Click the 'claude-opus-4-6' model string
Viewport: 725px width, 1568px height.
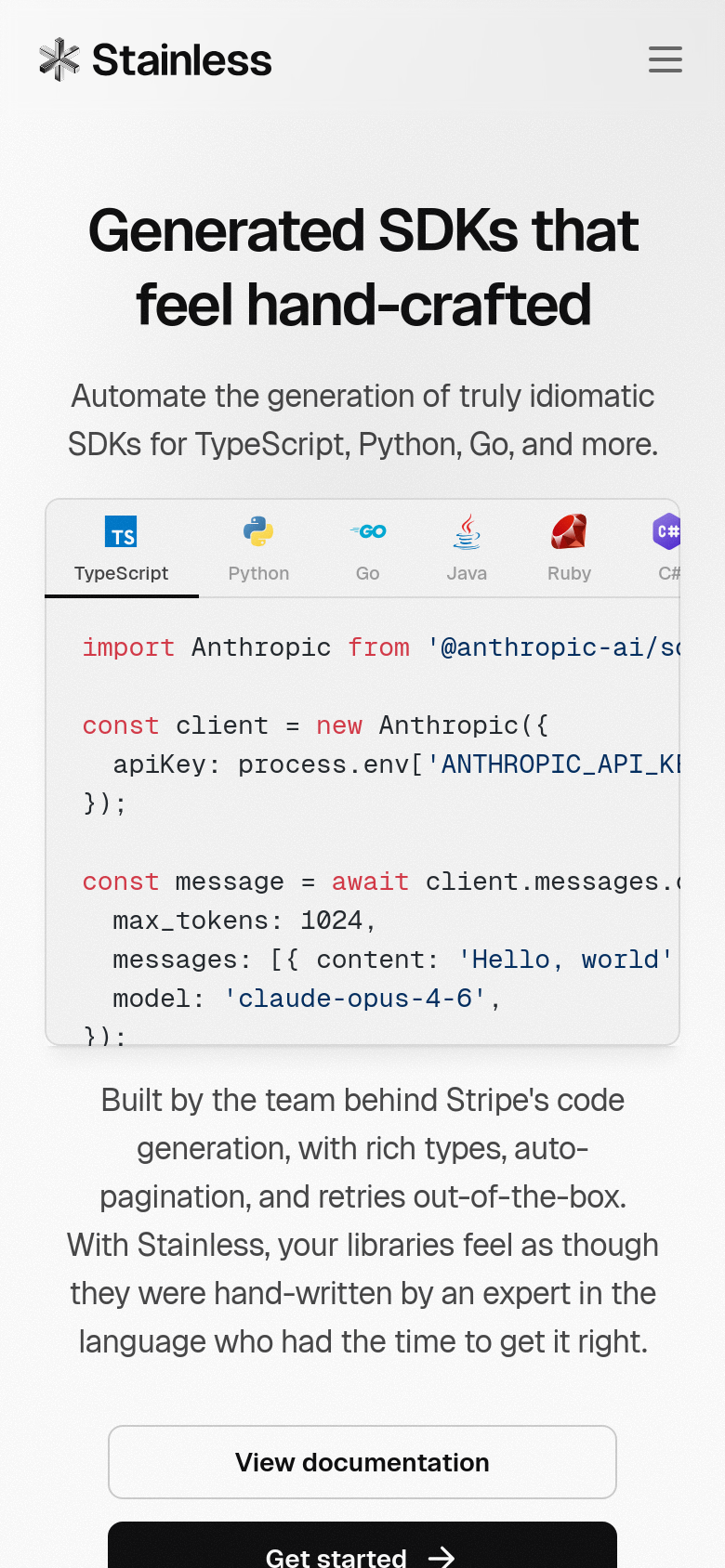(355, 999)
